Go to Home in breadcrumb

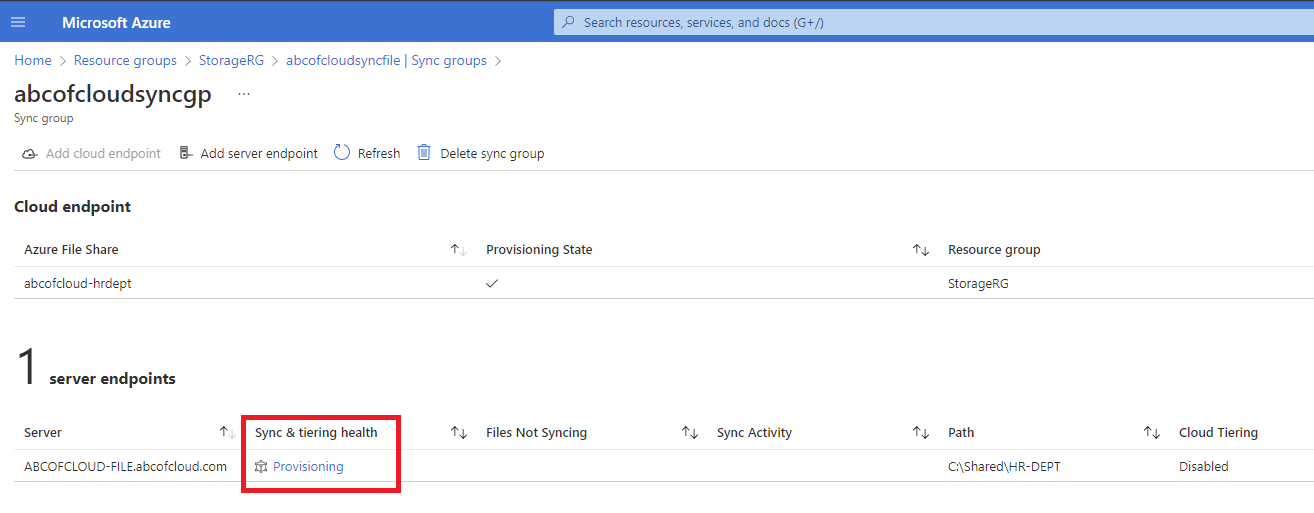click(x=33, y=61)
